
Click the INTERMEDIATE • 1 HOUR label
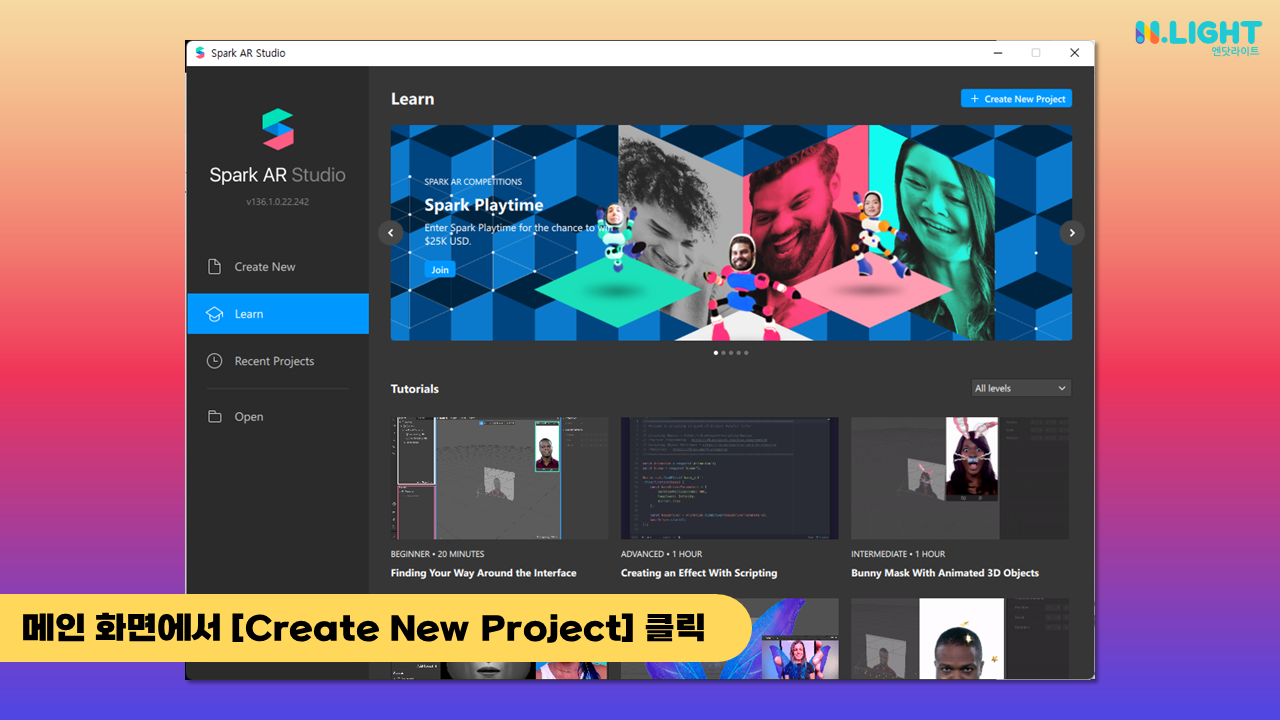[x=898, y=554]
